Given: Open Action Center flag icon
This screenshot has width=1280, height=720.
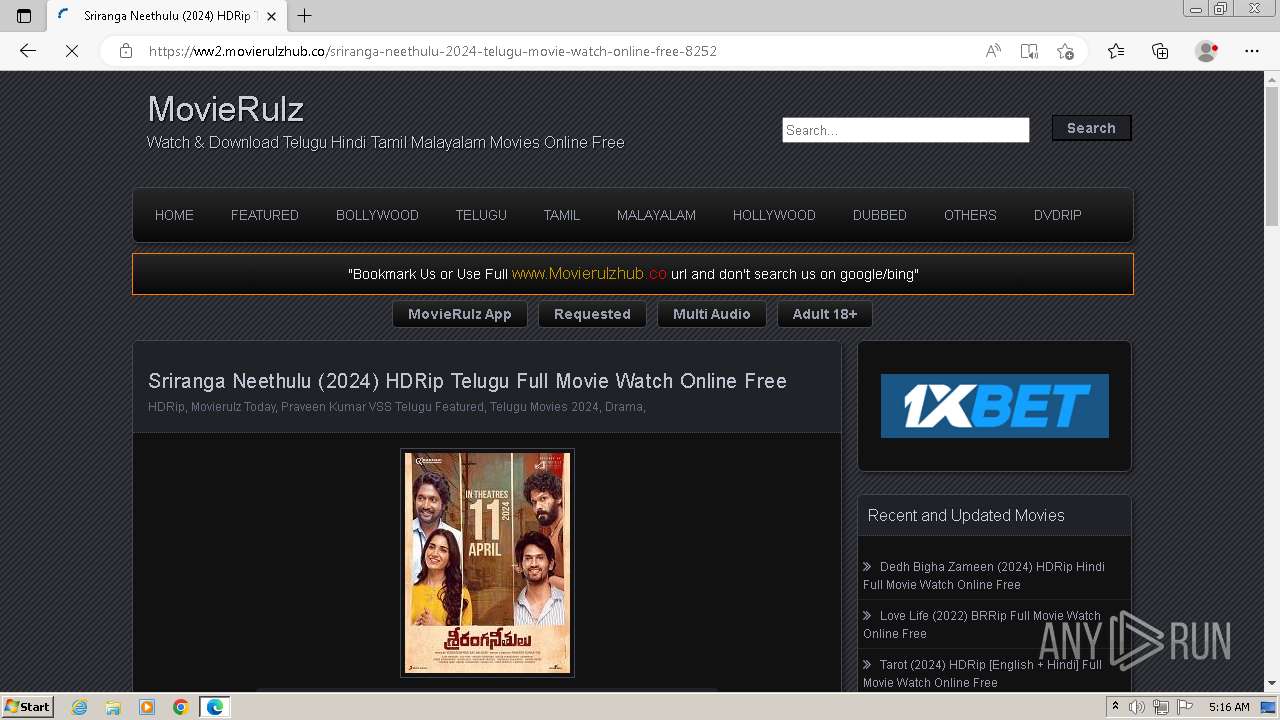Looking at the screenshot, I should [x=1185, y=707].
